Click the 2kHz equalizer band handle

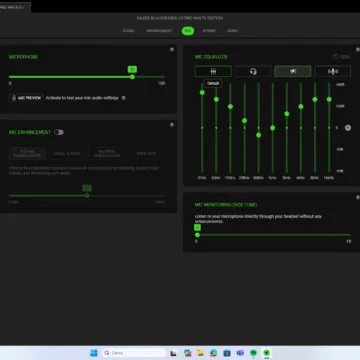pos(287,114)
